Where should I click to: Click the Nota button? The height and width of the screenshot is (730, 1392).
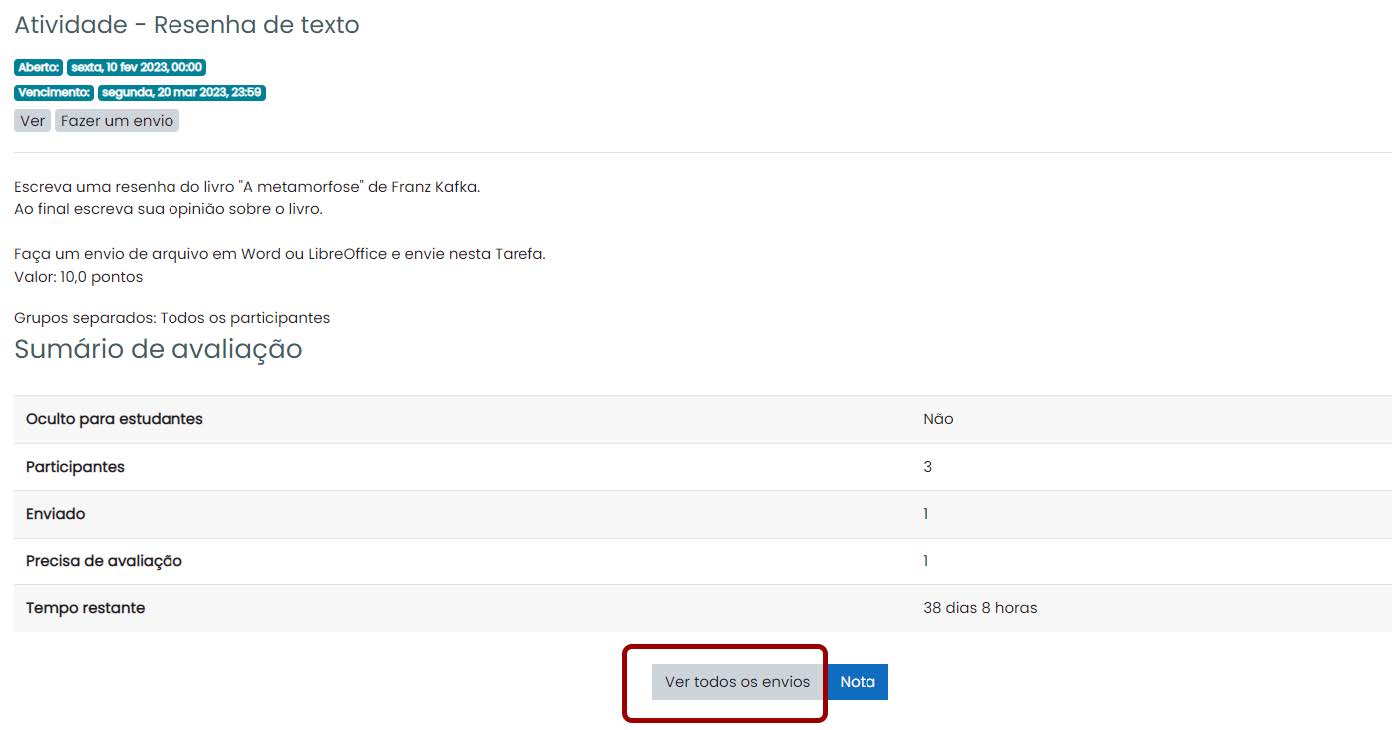tap(858, 681)
